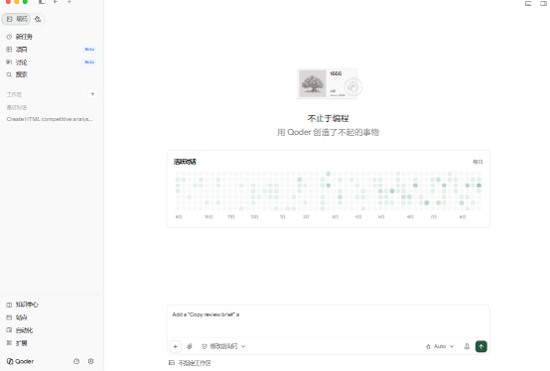Open the Auto model dropdown
This screenshot has height=371, width=550.
tap(440, 346)
